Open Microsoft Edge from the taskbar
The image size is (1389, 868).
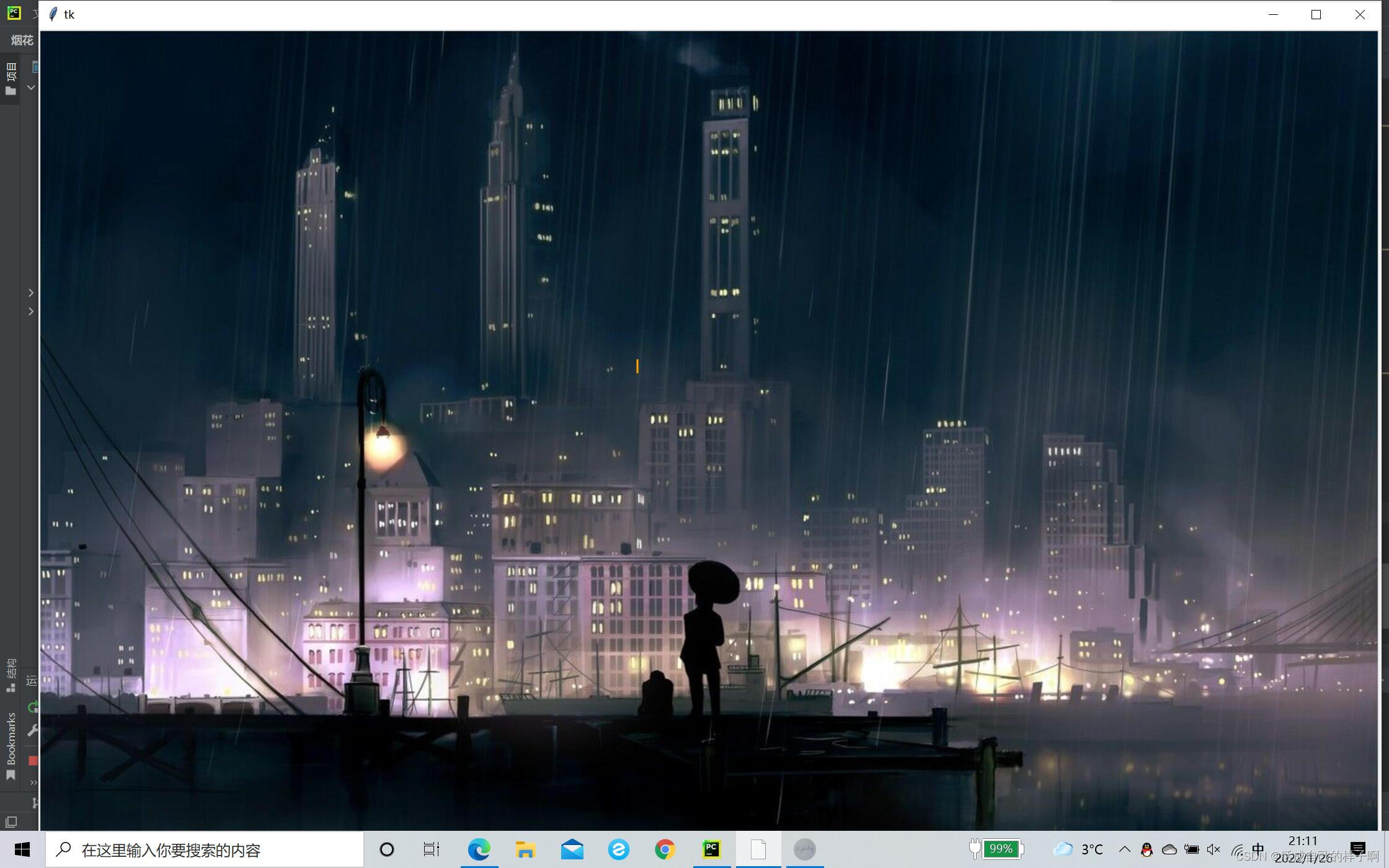click(x=479, y=849)
